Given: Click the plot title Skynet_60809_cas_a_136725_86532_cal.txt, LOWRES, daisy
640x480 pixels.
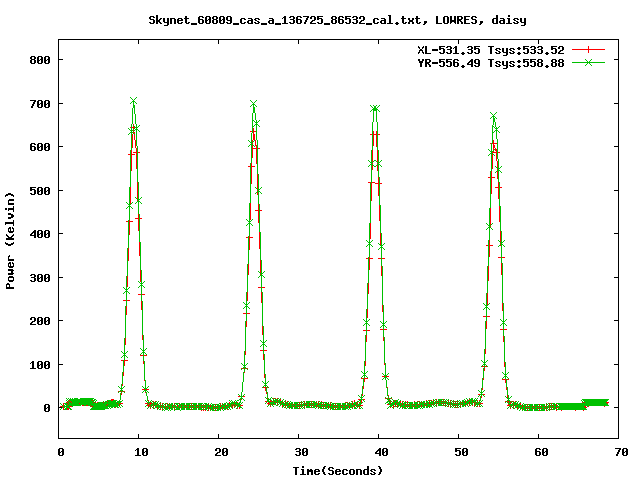Looking at the screenshot, I should point(337,20).
